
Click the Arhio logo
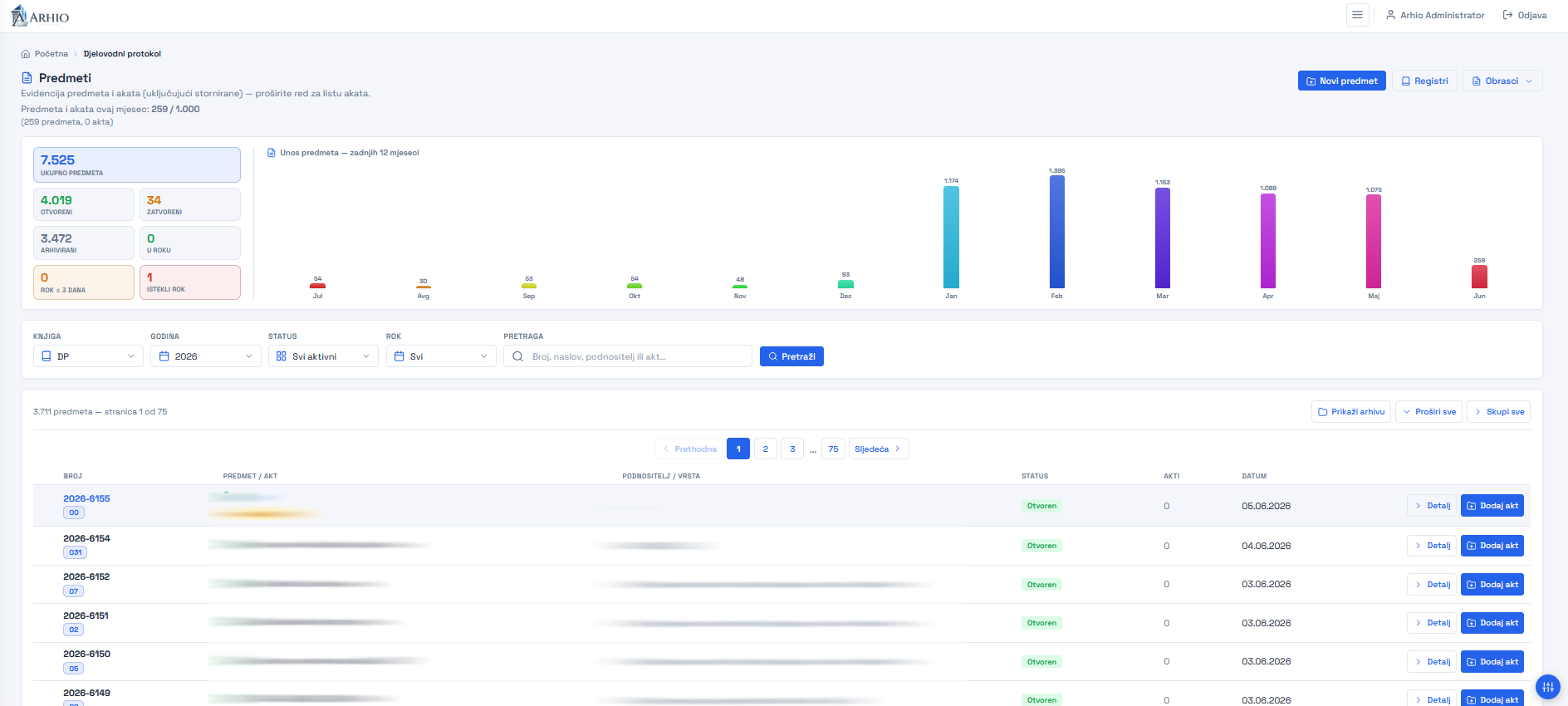[x=40, y=16]
